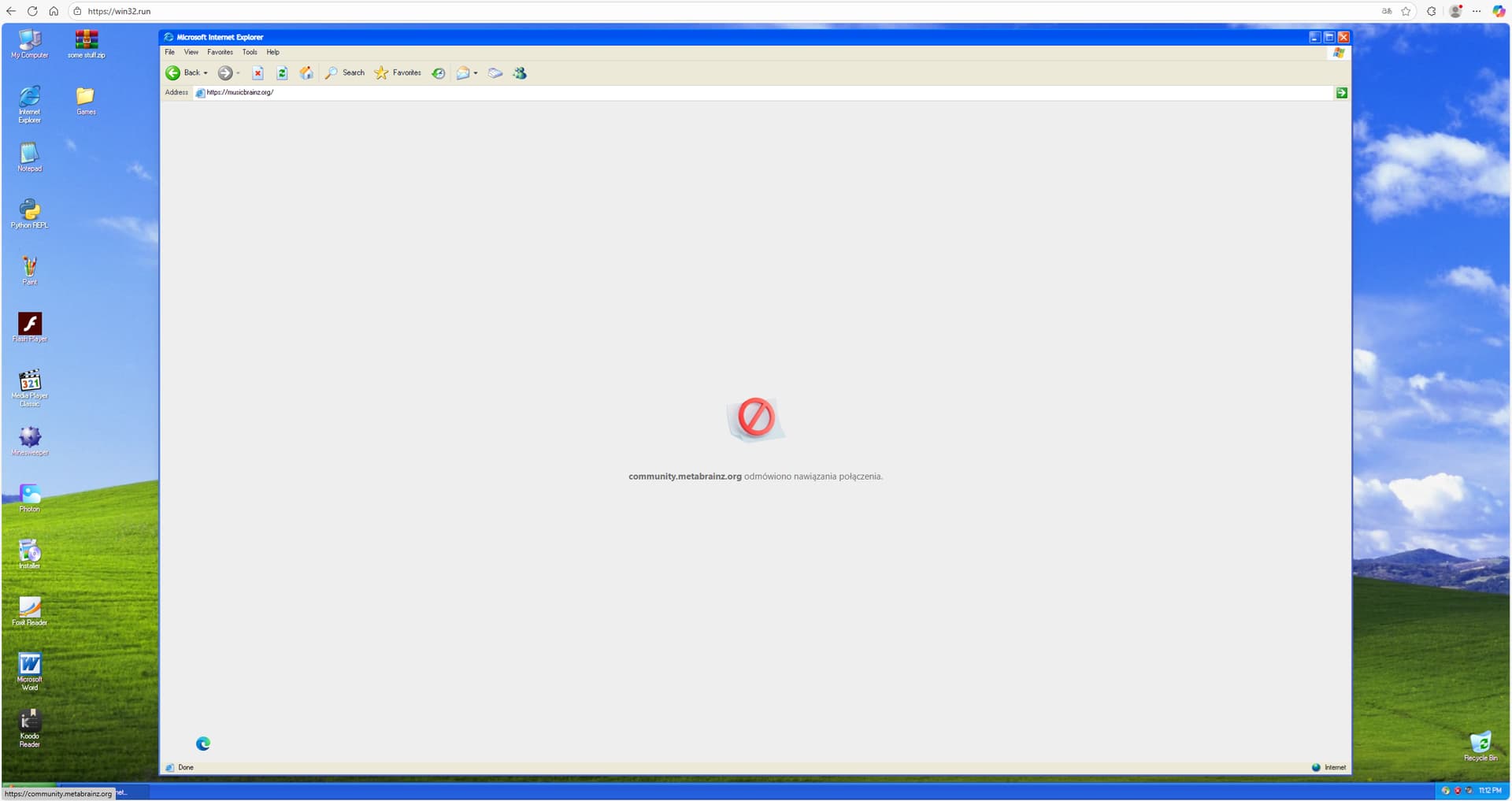Select the Python REPL desktop icon

pyautogui.click(x=30, y=214)
